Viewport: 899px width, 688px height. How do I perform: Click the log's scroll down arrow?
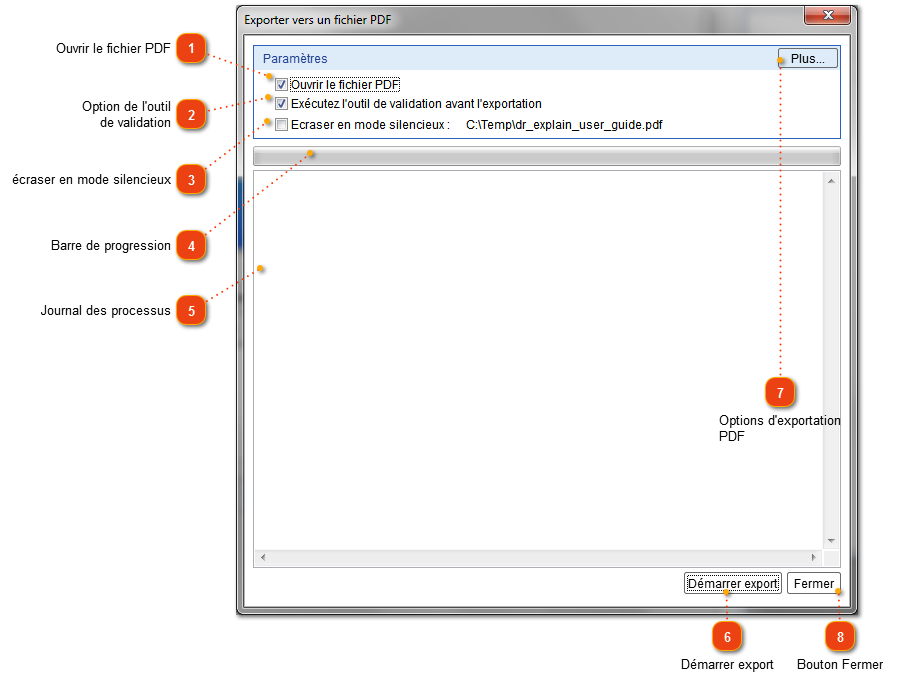click(831, 541)
